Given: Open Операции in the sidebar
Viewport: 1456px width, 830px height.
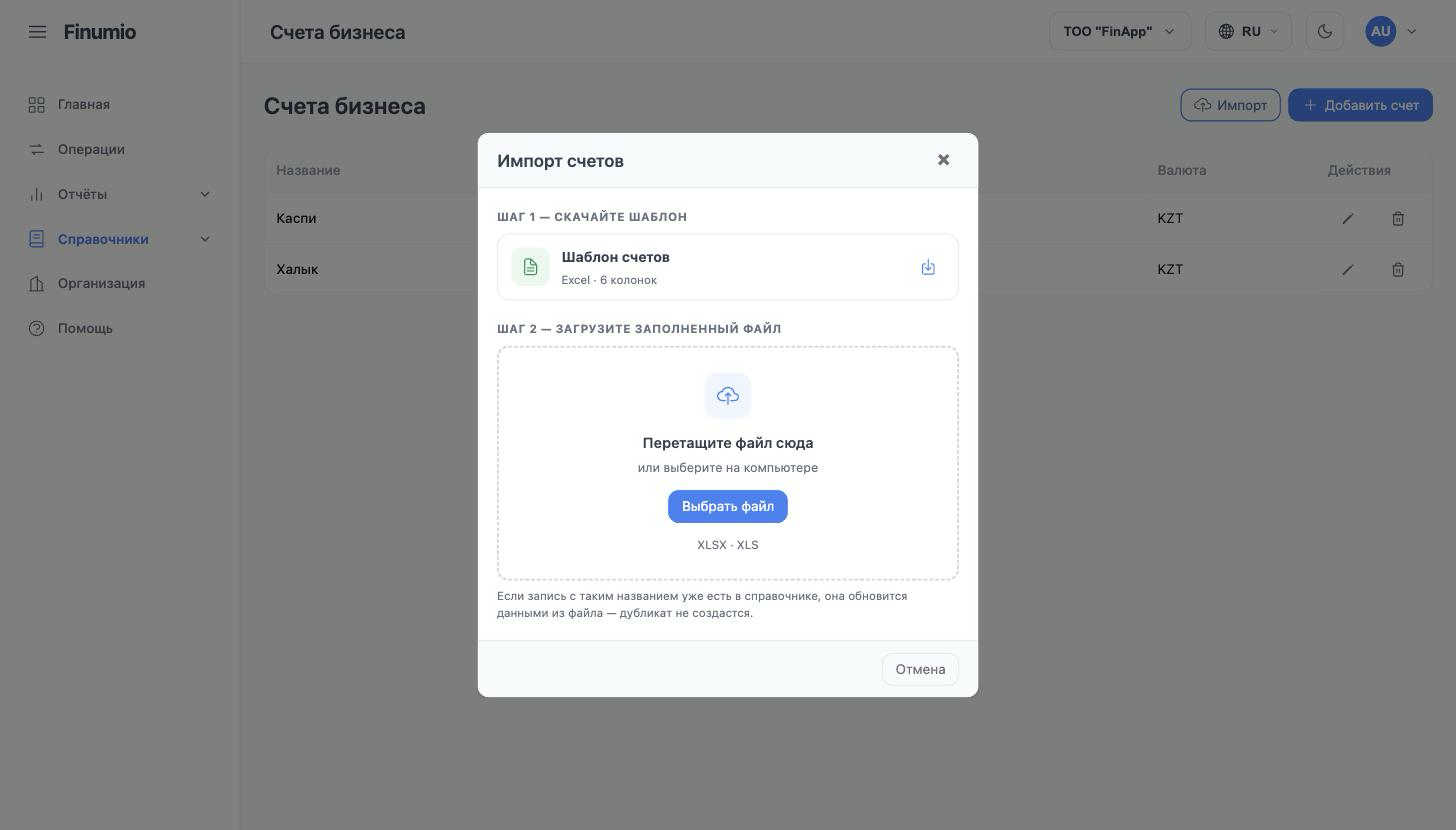Looking at the screenshot, I should (x=91, y=150).
